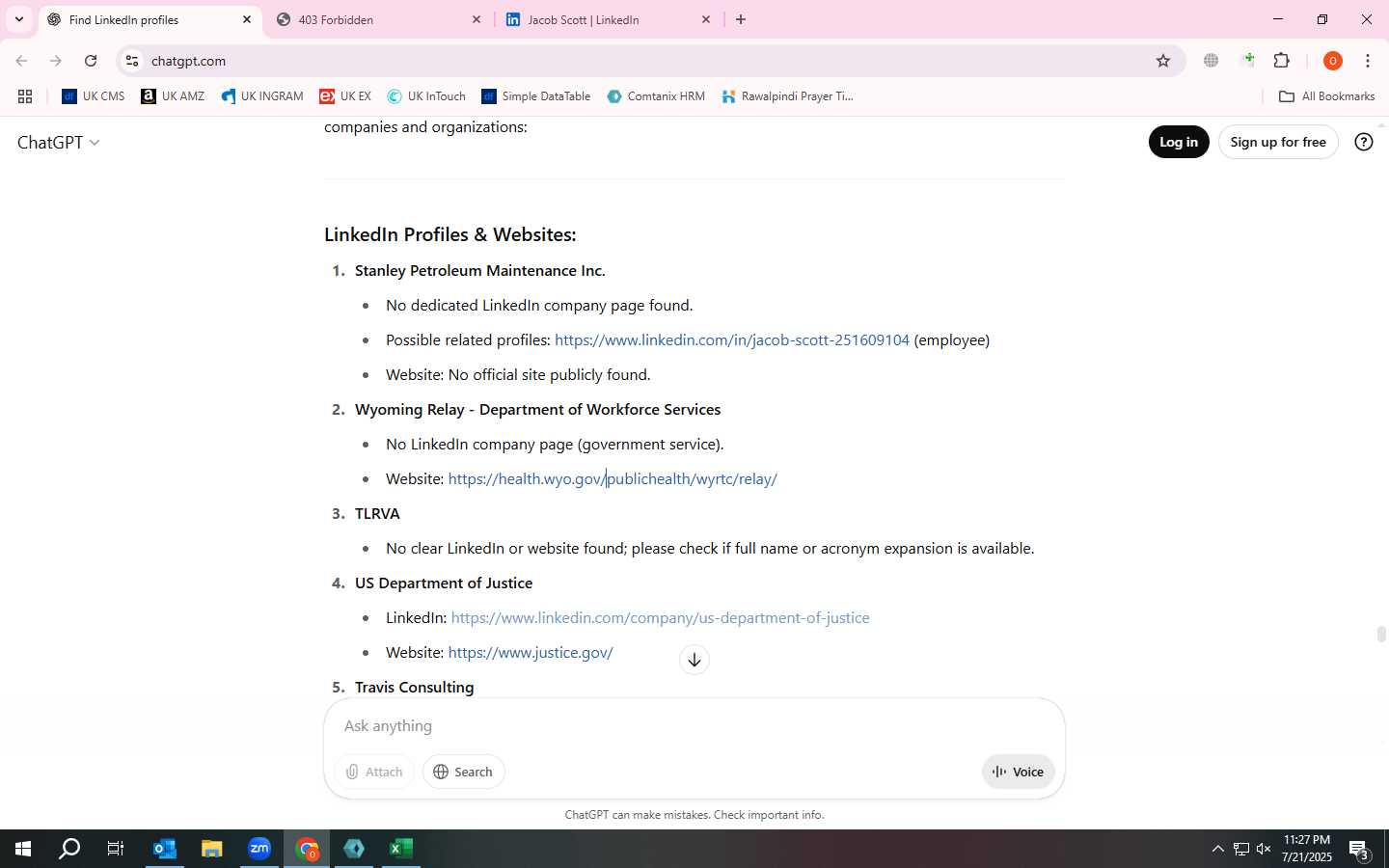Open the volume control in system tray
Screen dimensions: 1389x868
1264,850
